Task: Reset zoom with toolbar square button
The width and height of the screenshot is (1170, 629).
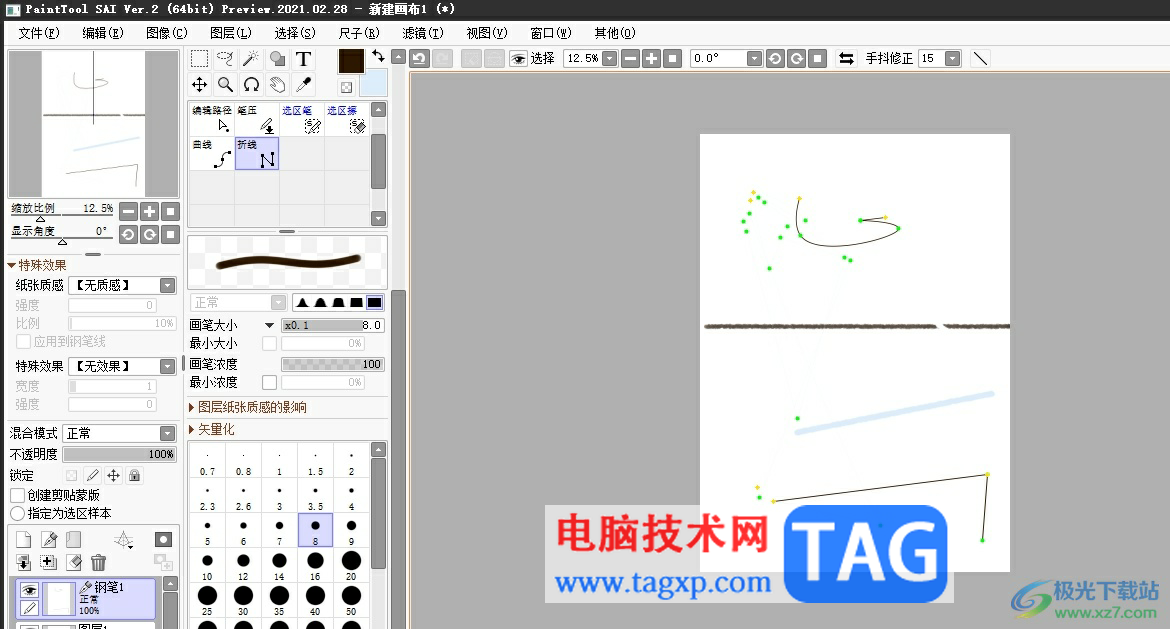Action: click(672, 58)
